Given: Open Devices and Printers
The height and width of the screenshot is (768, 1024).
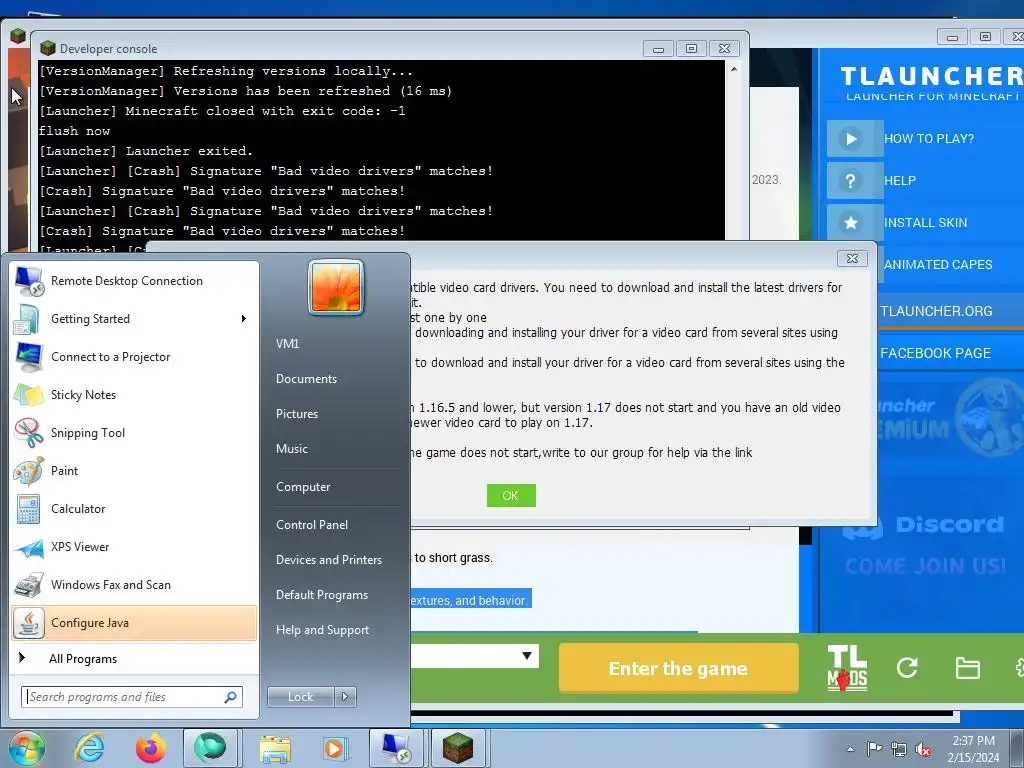Looking at the screenshot, I should (x=328, y=560).
